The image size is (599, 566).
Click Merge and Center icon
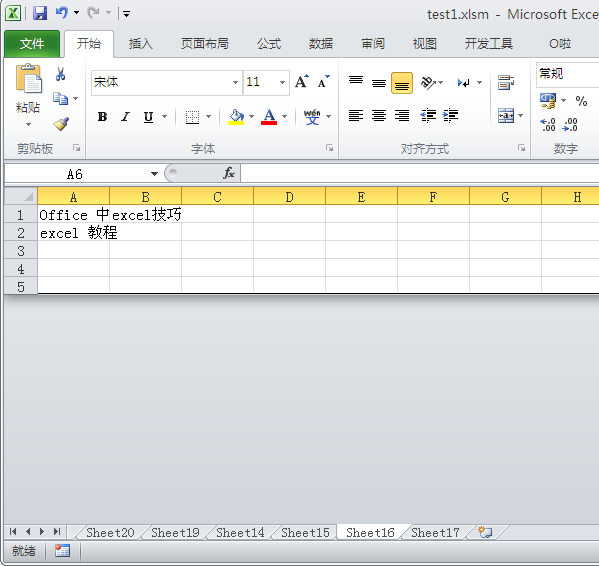tap(506, 116)
